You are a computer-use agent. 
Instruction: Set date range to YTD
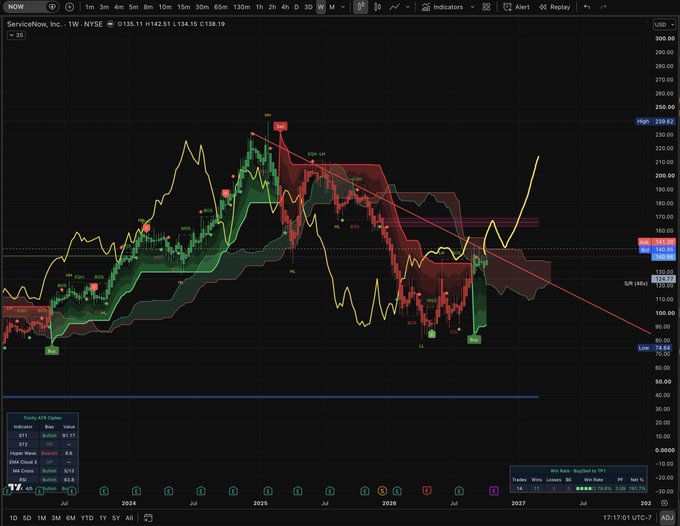(87, 518)
